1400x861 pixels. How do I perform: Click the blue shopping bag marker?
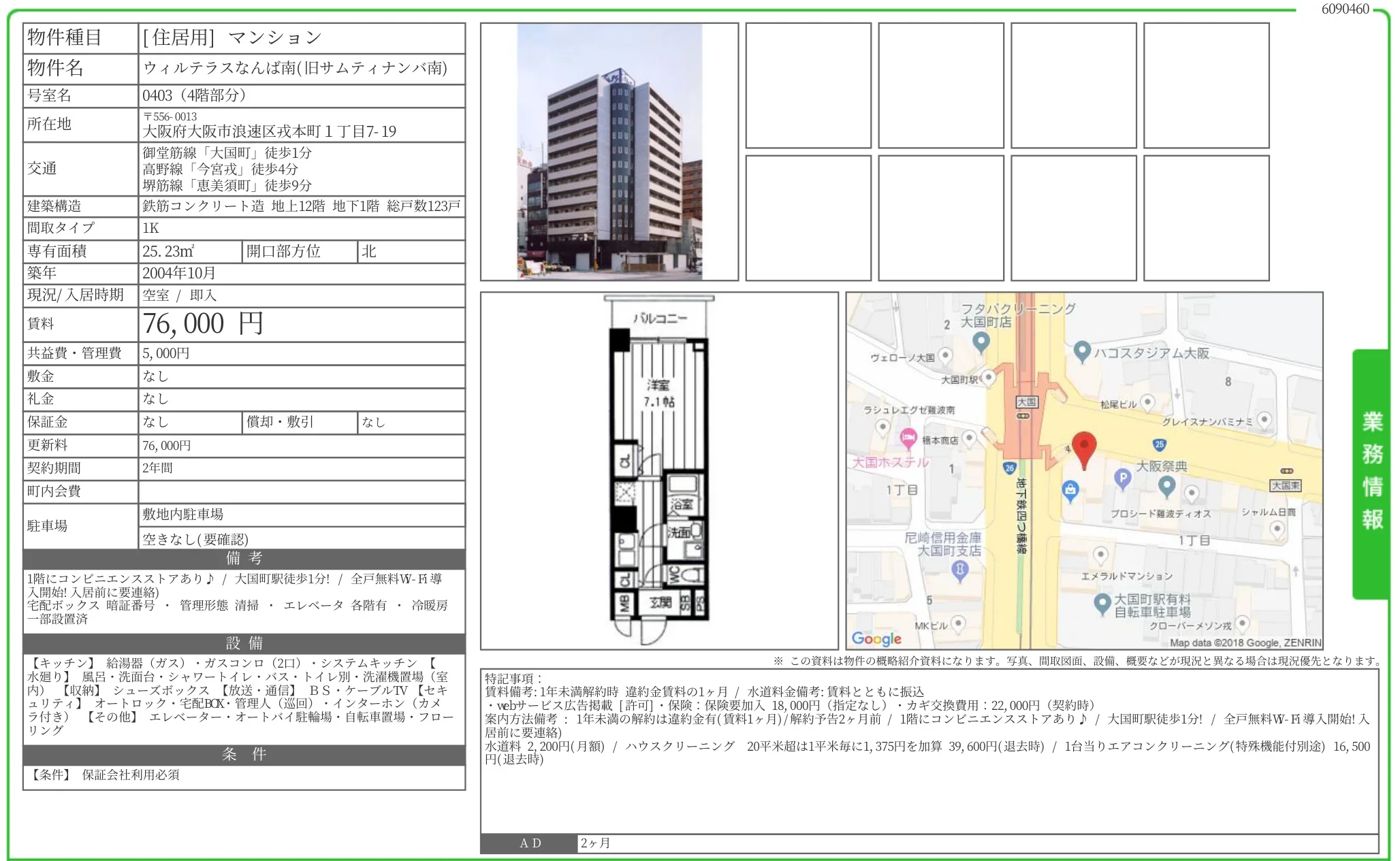pyautogui.click(x=1070, y=489)
